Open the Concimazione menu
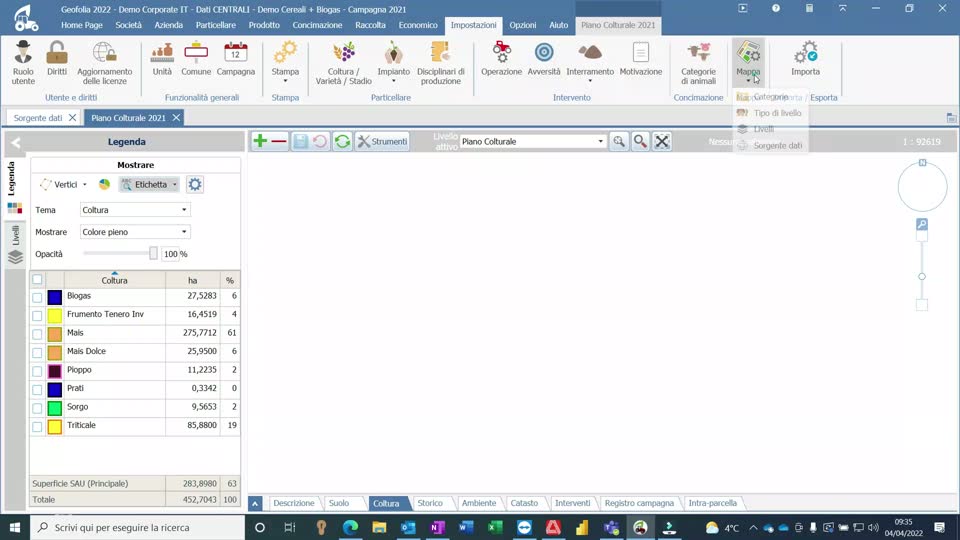 point(317,25)
